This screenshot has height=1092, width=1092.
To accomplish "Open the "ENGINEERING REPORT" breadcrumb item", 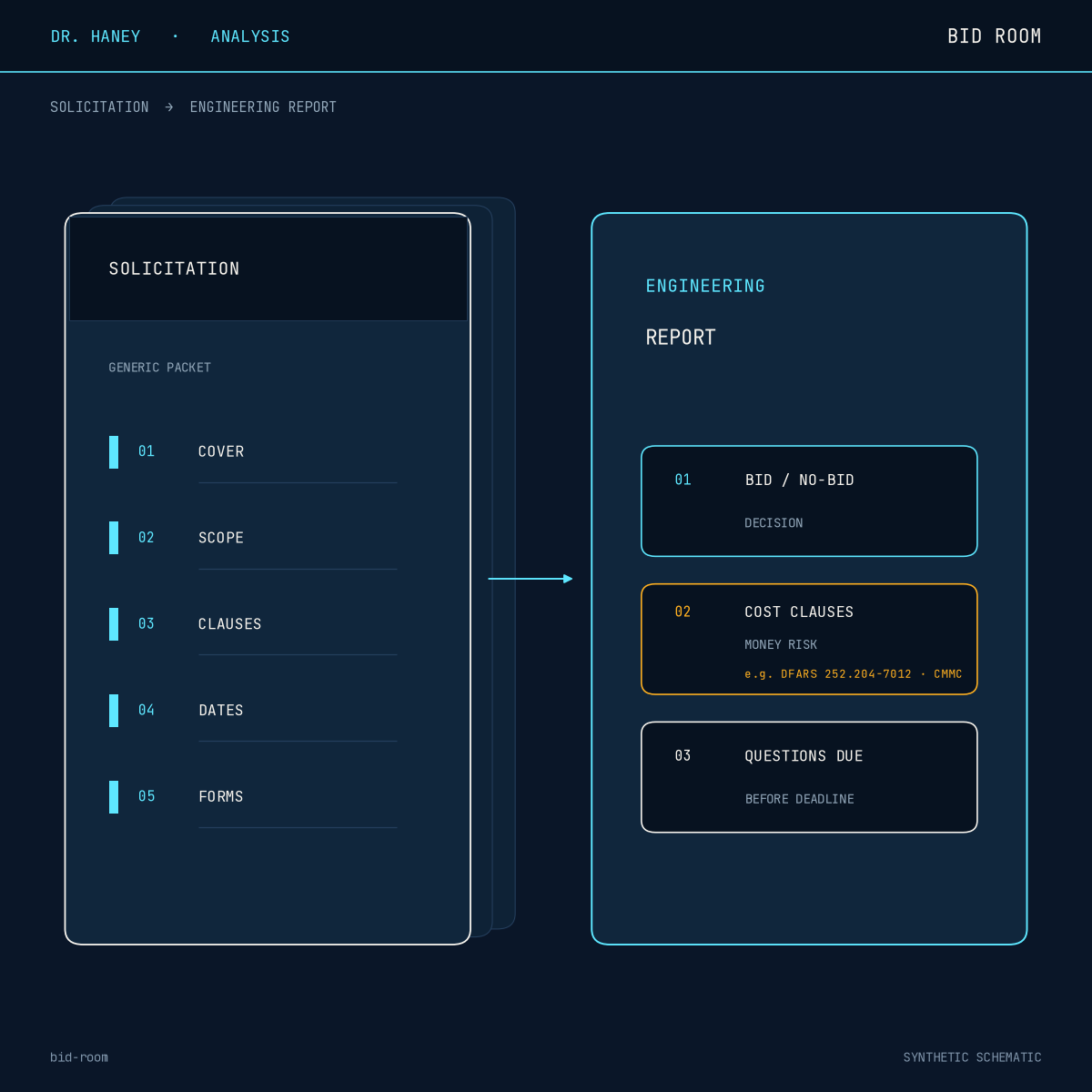I will 263,107.
